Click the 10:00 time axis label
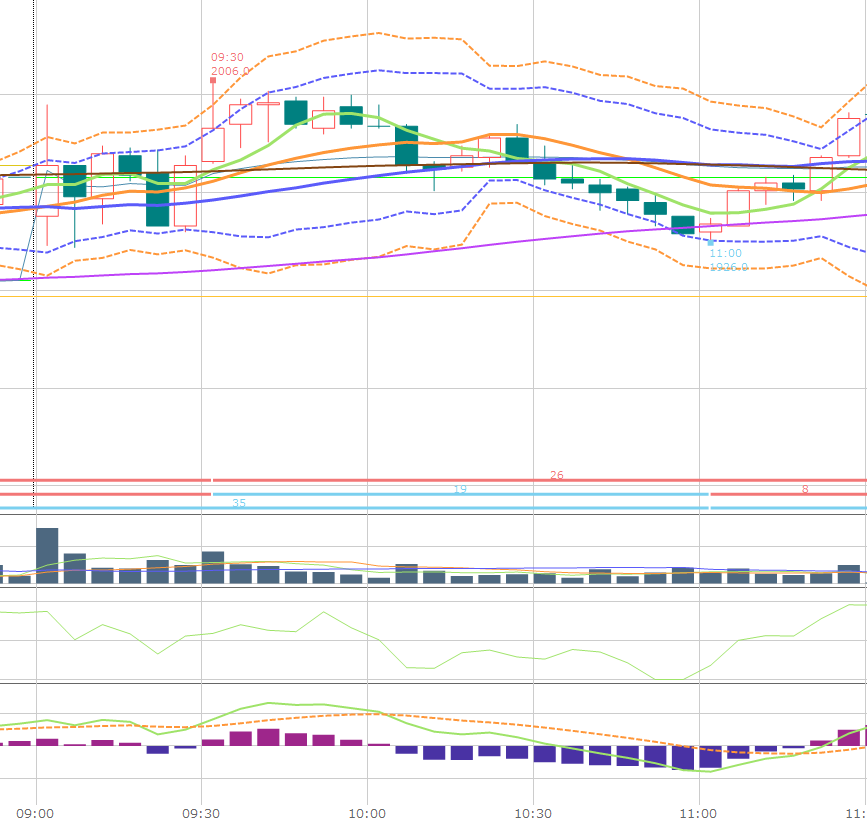Viewport: 867px width, 835px height. (x=367, y=814)
